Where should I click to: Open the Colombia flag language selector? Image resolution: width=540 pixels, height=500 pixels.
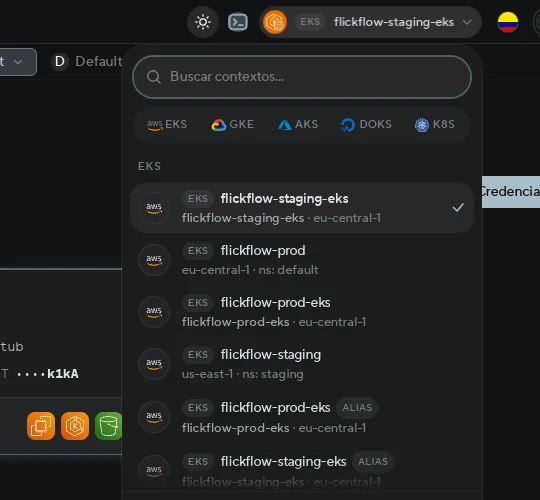508,22
